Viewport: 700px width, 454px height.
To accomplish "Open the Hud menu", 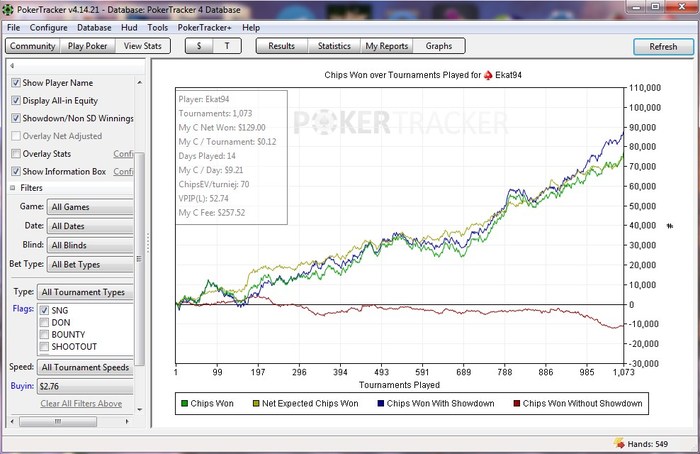I will 129,28.
